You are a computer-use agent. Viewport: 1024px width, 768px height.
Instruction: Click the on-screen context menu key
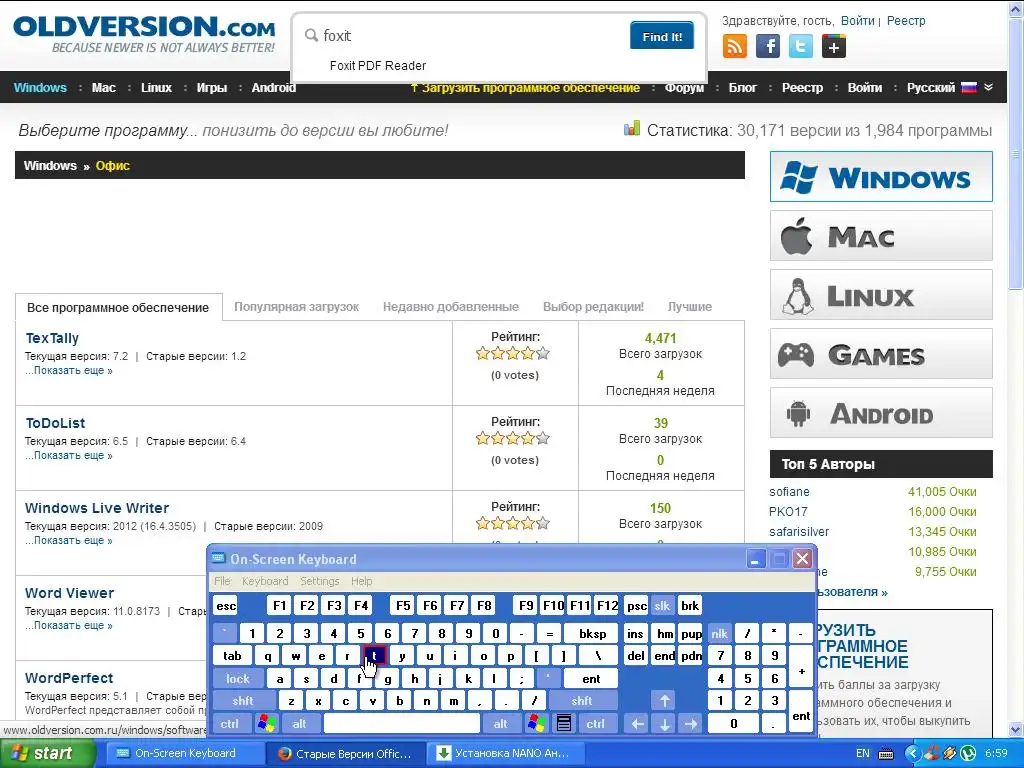(564, 723)
